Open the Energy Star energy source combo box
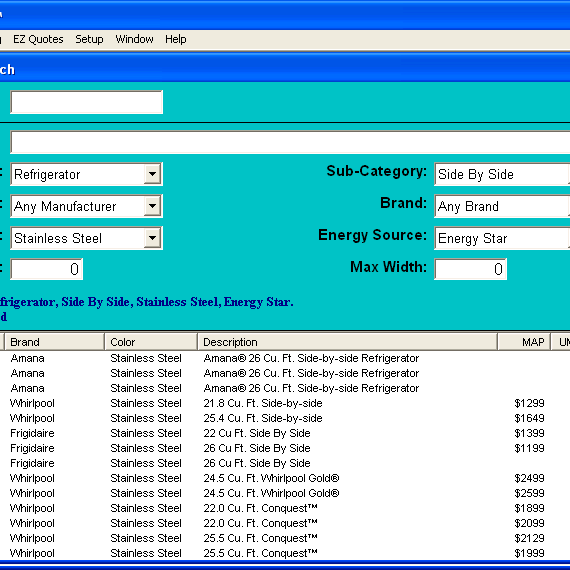This screenshot has height=570, width=570. (x=502, y=238)
